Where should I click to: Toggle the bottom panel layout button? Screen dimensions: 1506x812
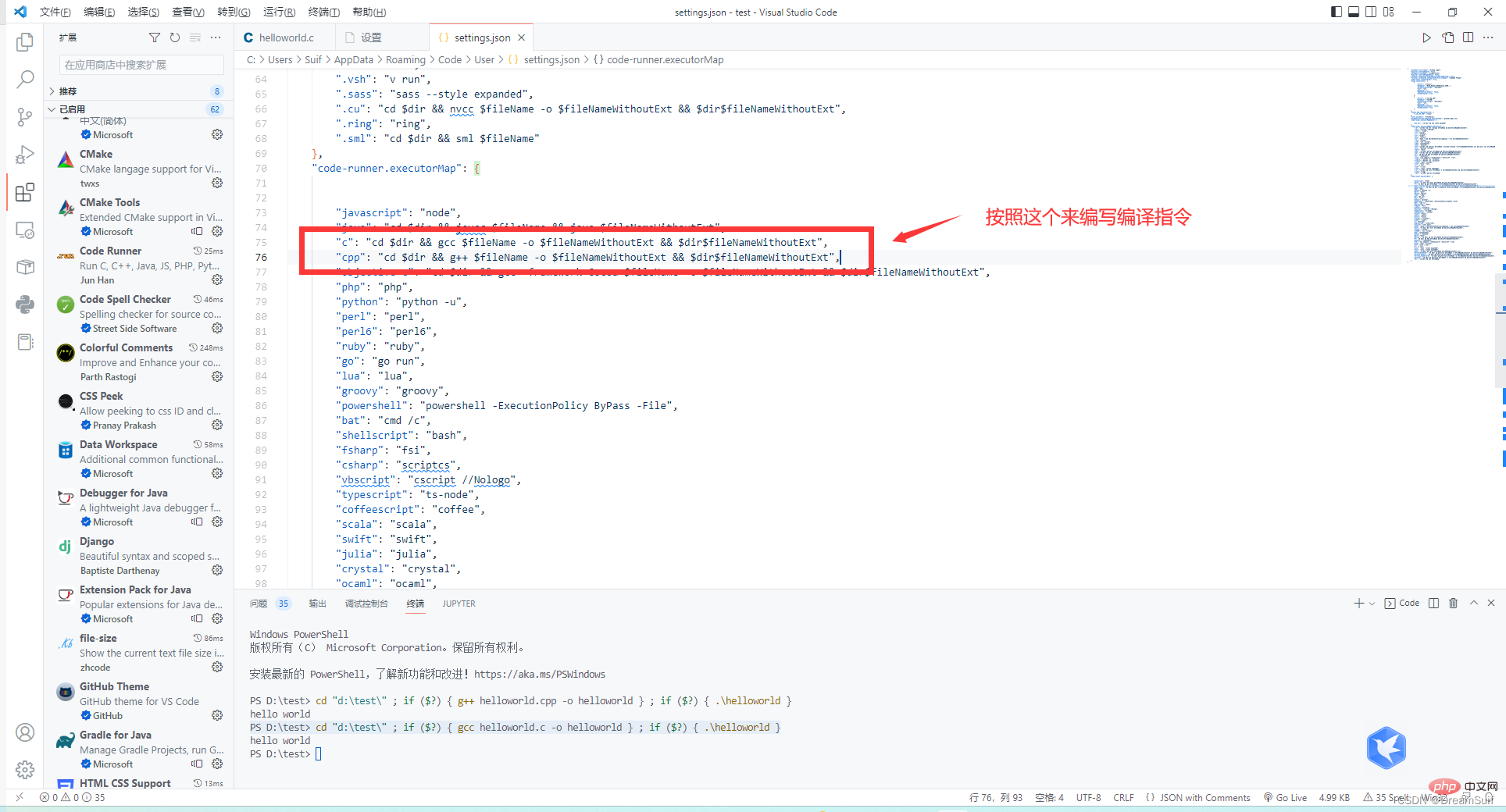pos(1354,12)
